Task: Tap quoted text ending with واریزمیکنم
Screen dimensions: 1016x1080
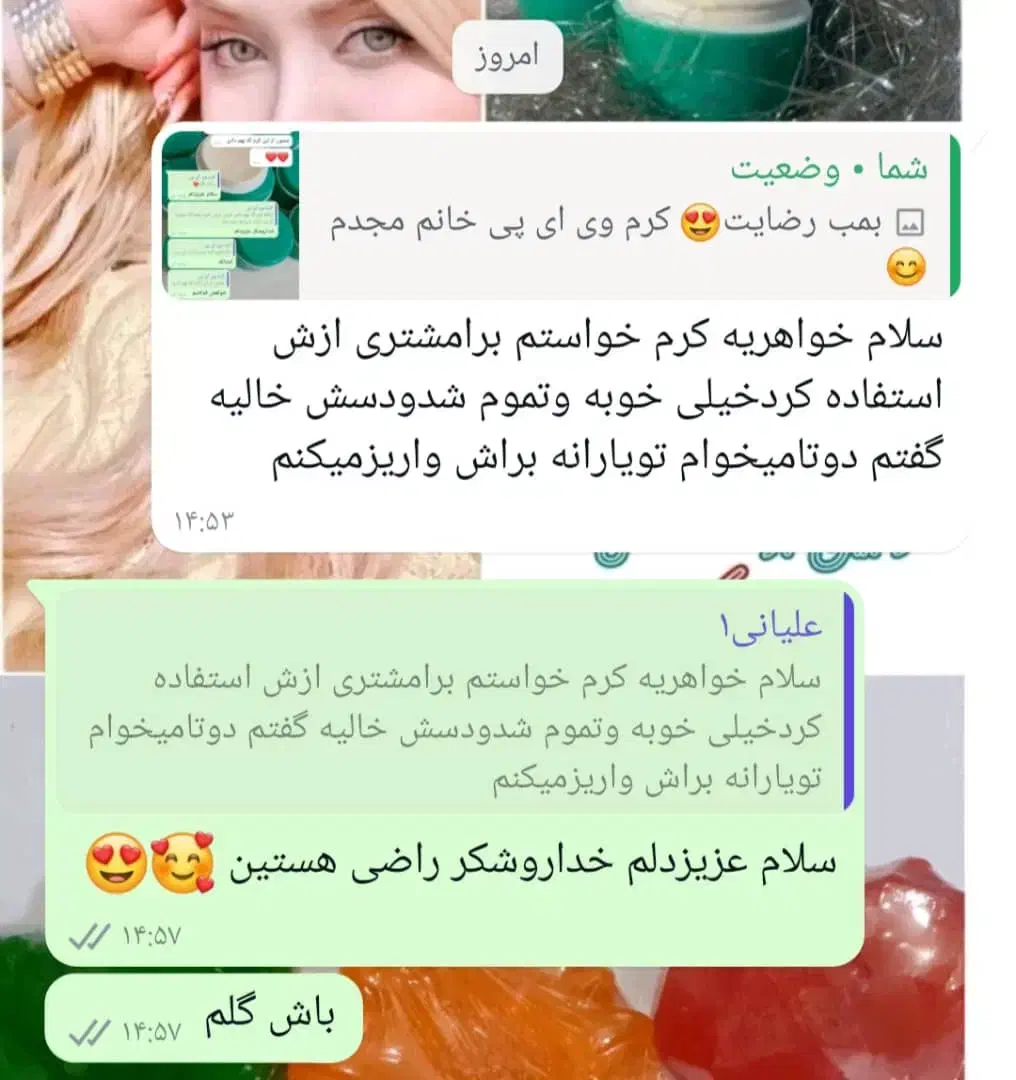Action: [x=455, y=729]
